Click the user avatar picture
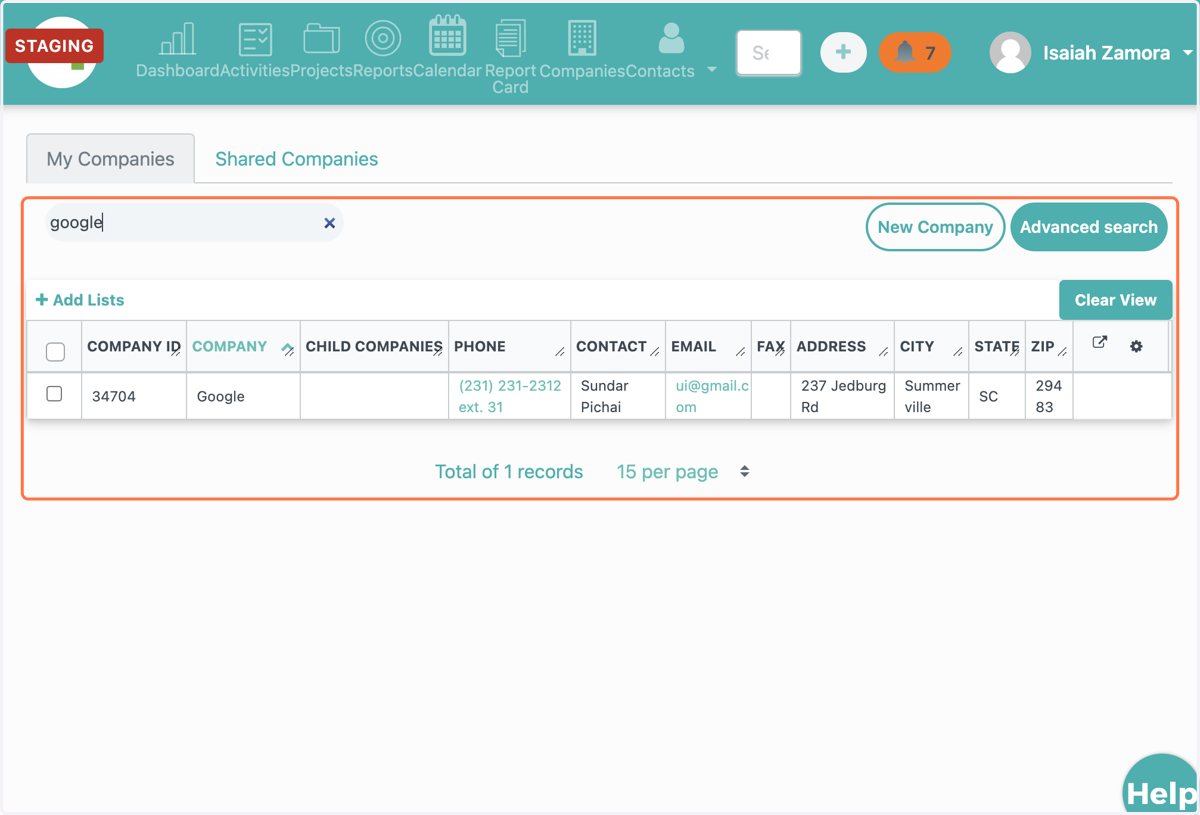The image size is (1200, 815). [x=1010, y=53]
